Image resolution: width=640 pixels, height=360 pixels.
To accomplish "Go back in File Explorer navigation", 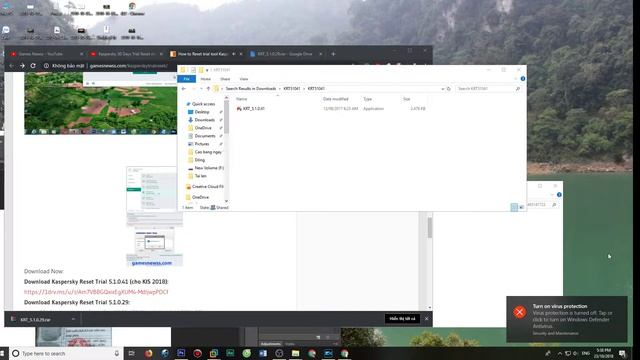I will (184, 89).
